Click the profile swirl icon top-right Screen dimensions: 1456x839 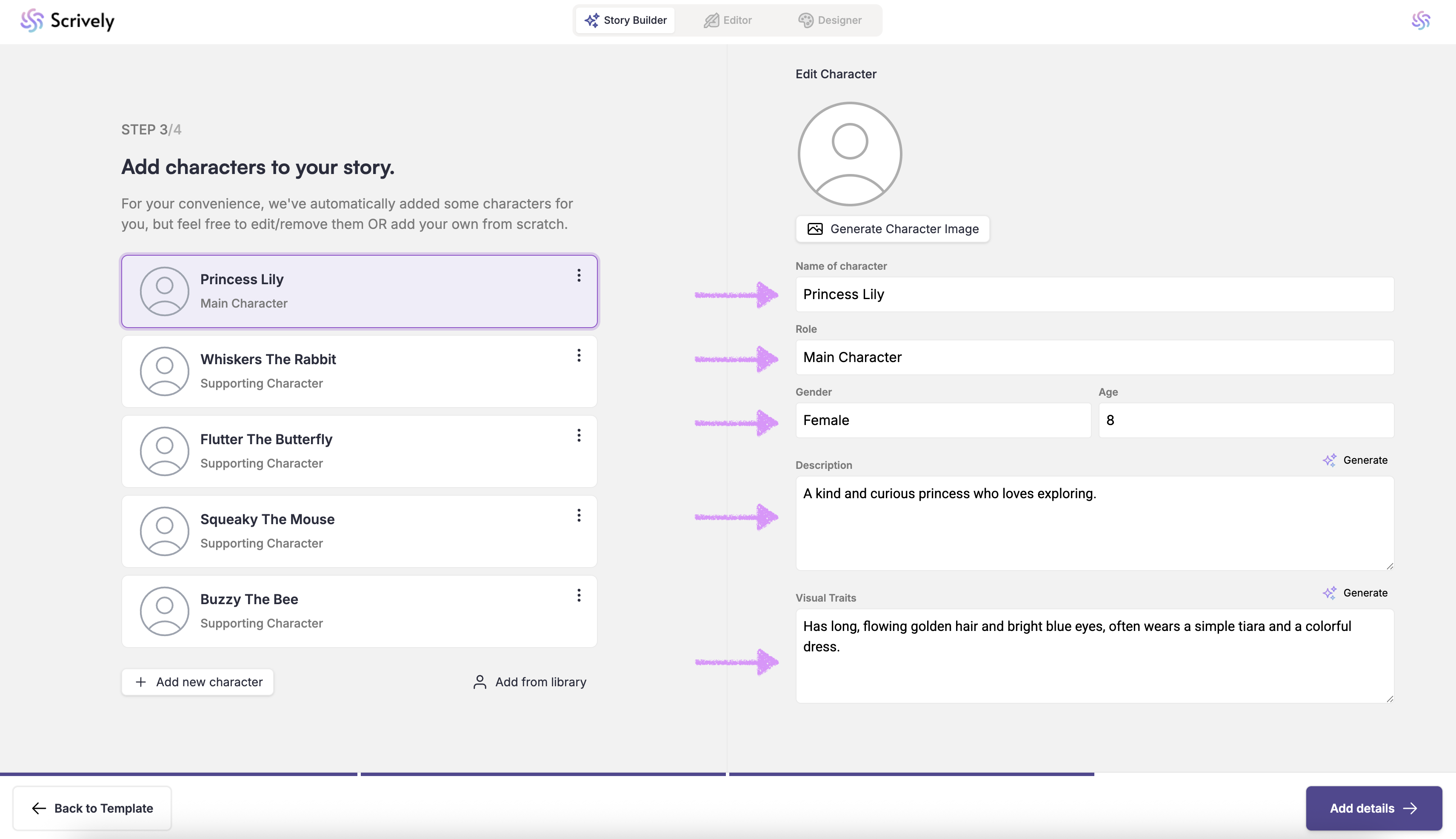point(1420,21)
